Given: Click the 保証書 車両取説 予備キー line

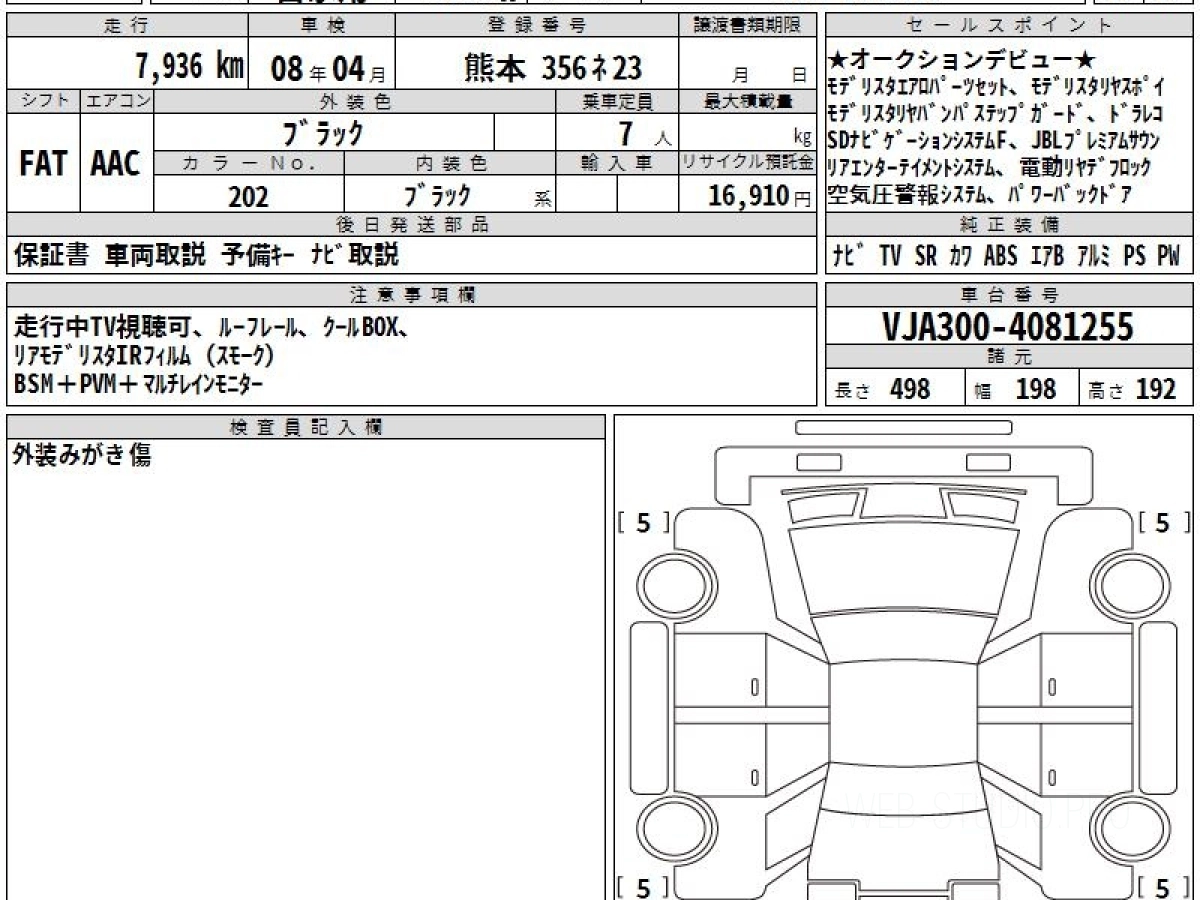Looking at the screenshot, I should tap(206, 256).
